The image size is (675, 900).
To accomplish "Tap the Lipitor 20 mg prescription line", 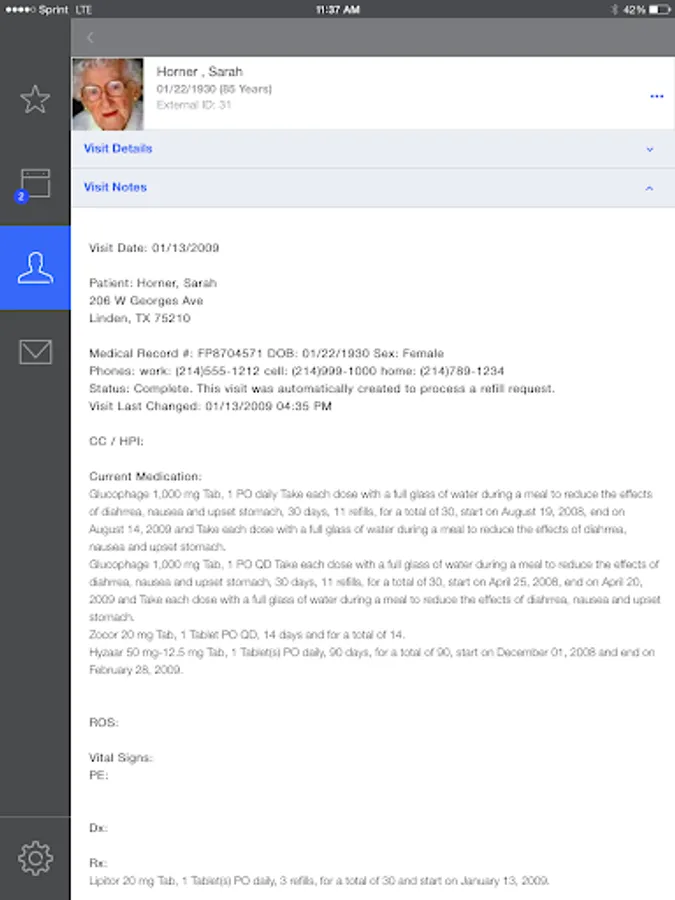I will 319,880.
